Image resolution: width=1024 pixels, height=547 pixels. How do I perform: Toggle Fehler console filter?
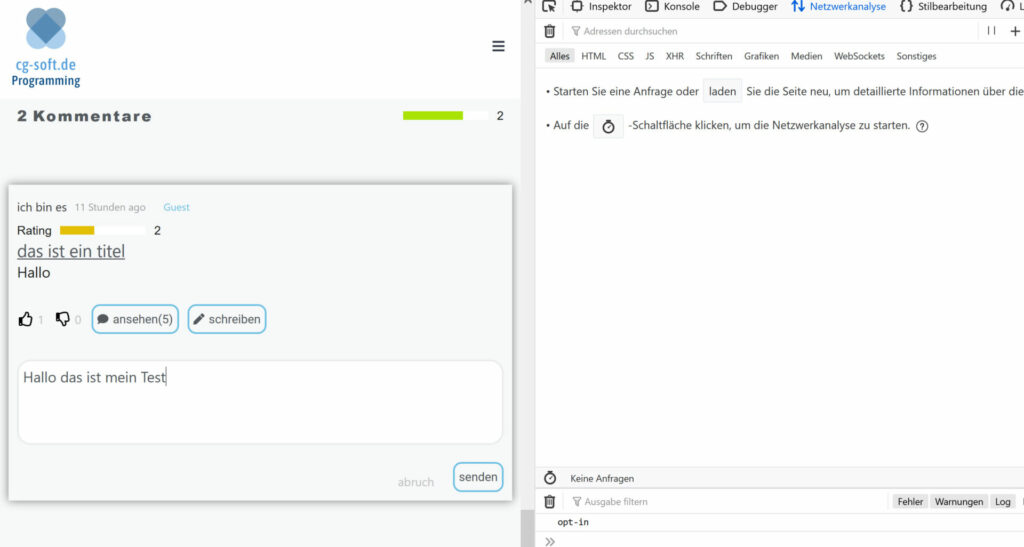pos(910,502)
